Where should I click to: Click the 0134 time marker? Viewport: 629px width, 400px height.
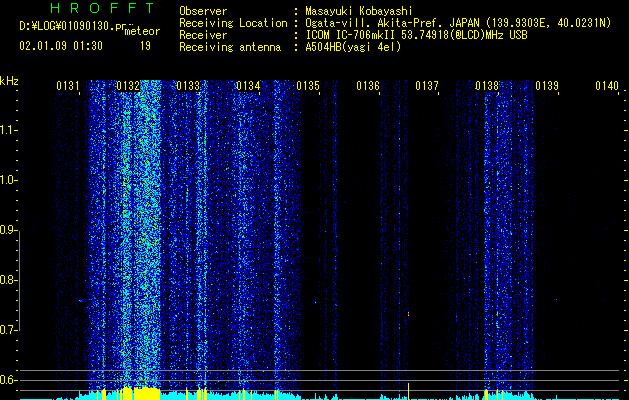248,86
